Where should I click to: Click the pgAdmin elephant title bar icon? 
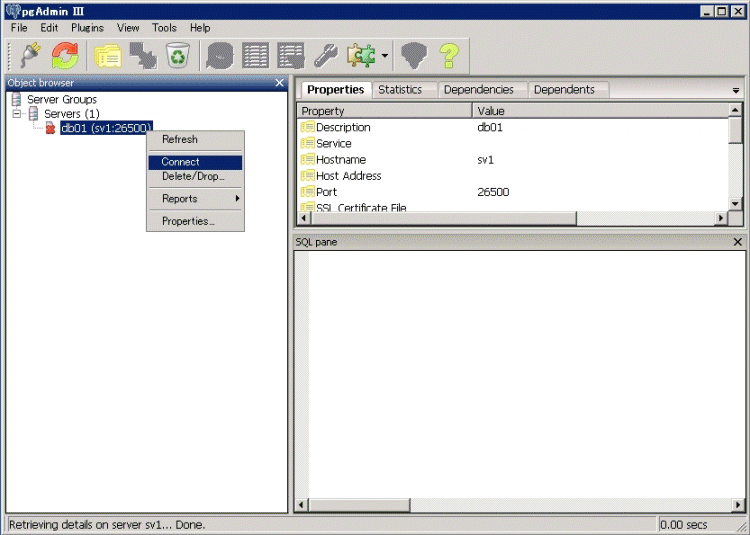pyautogui.click(x=14, y=11)
